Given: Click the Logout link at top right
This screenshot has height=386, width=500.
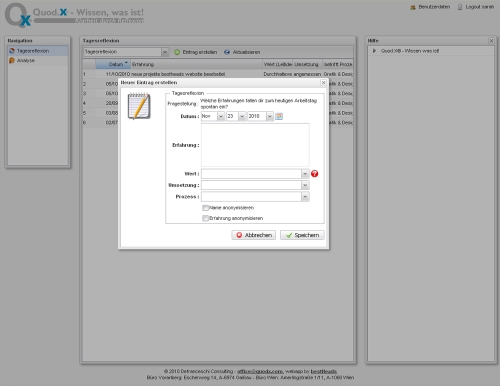Looking at the screenshot, I should click(476, 7).
